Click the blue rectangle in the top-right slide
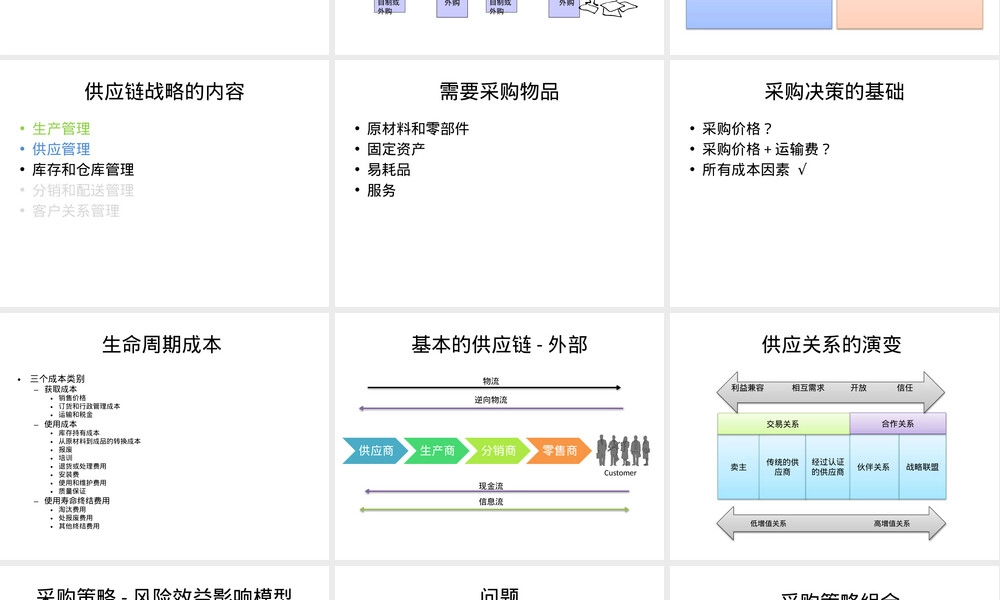 coord(759,14)
